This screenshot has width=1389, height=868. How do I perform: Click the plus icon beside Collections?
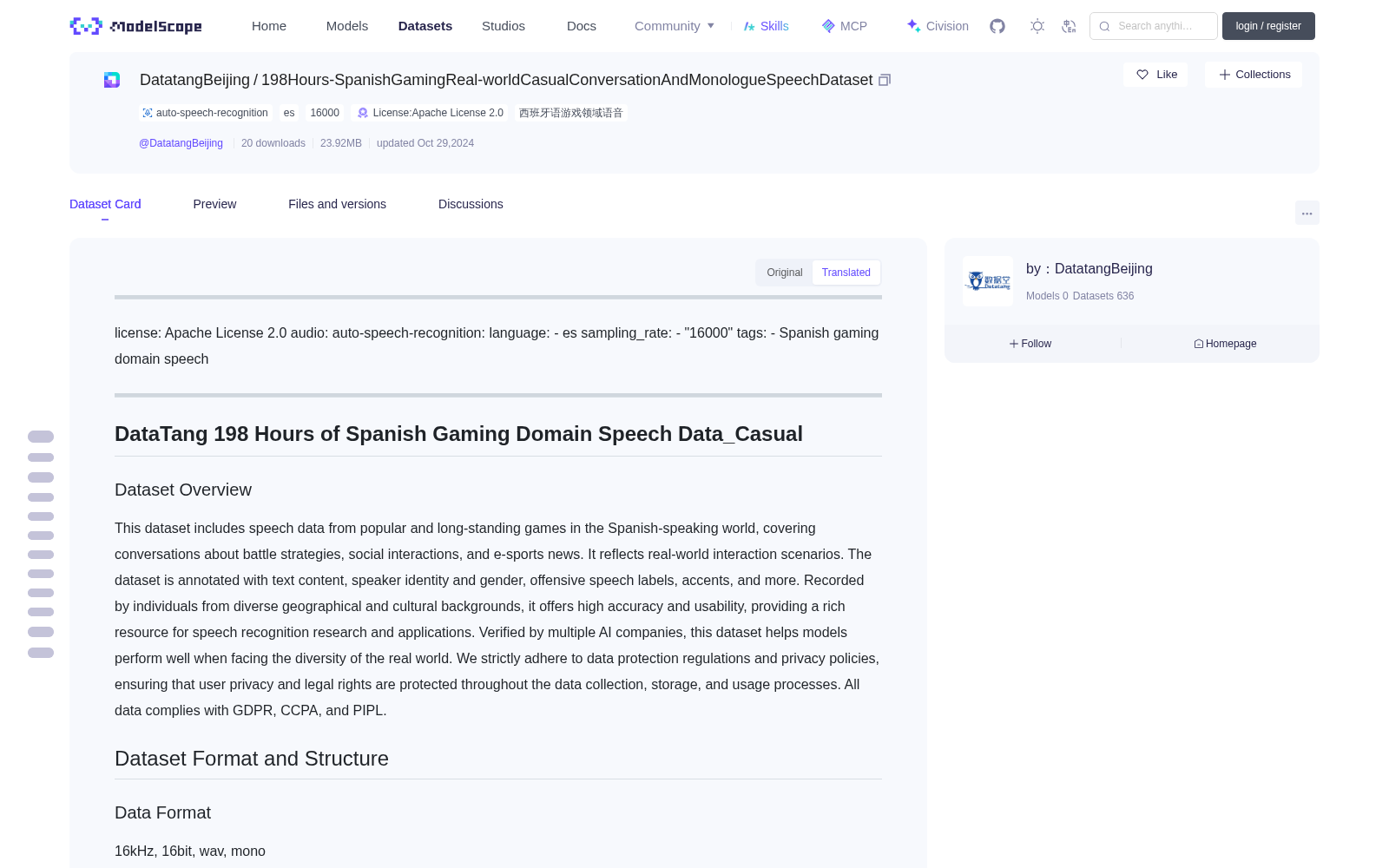(1225, 75)
